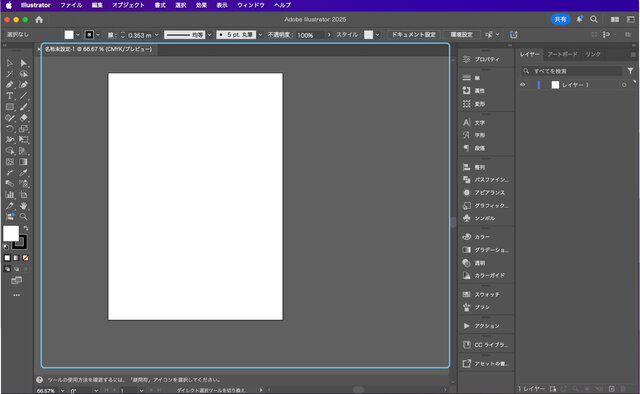Open stroke weight dropdown next to 0.353

pyautogui.click(x=157, y=35)
